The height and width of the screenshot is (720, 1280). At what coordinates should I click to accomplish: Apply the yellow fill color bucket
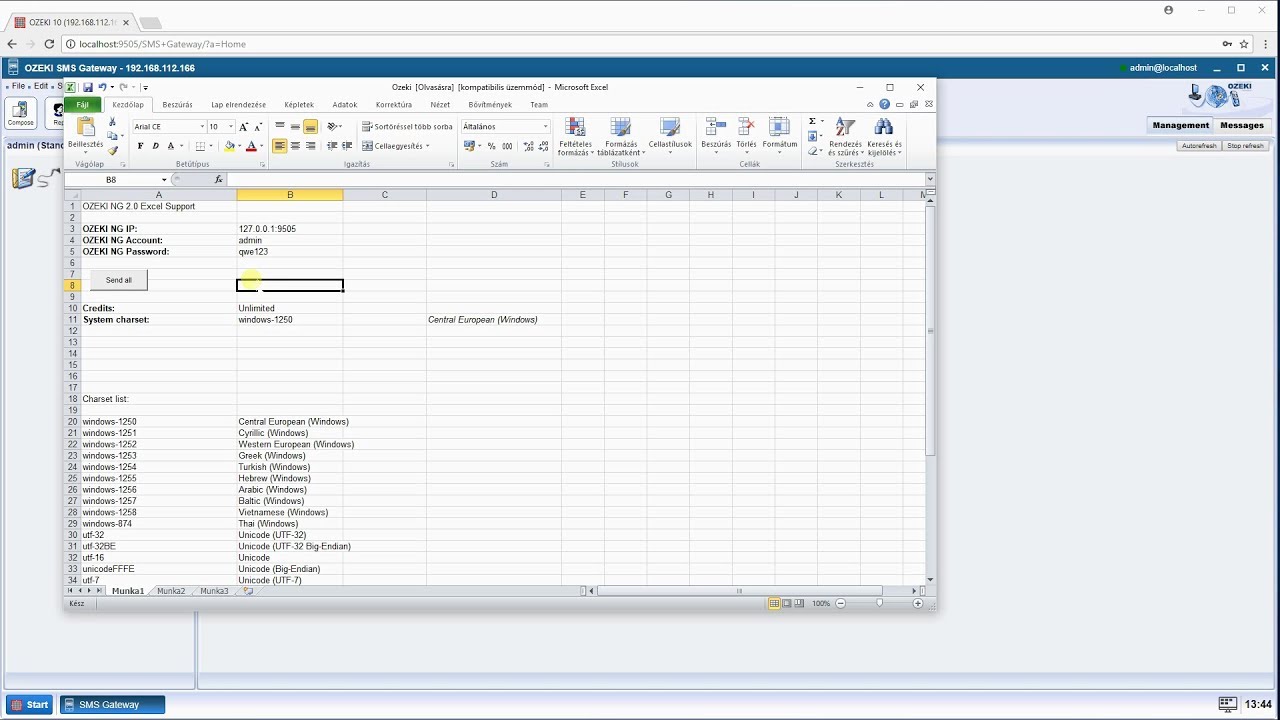click(x=229, y=146)
